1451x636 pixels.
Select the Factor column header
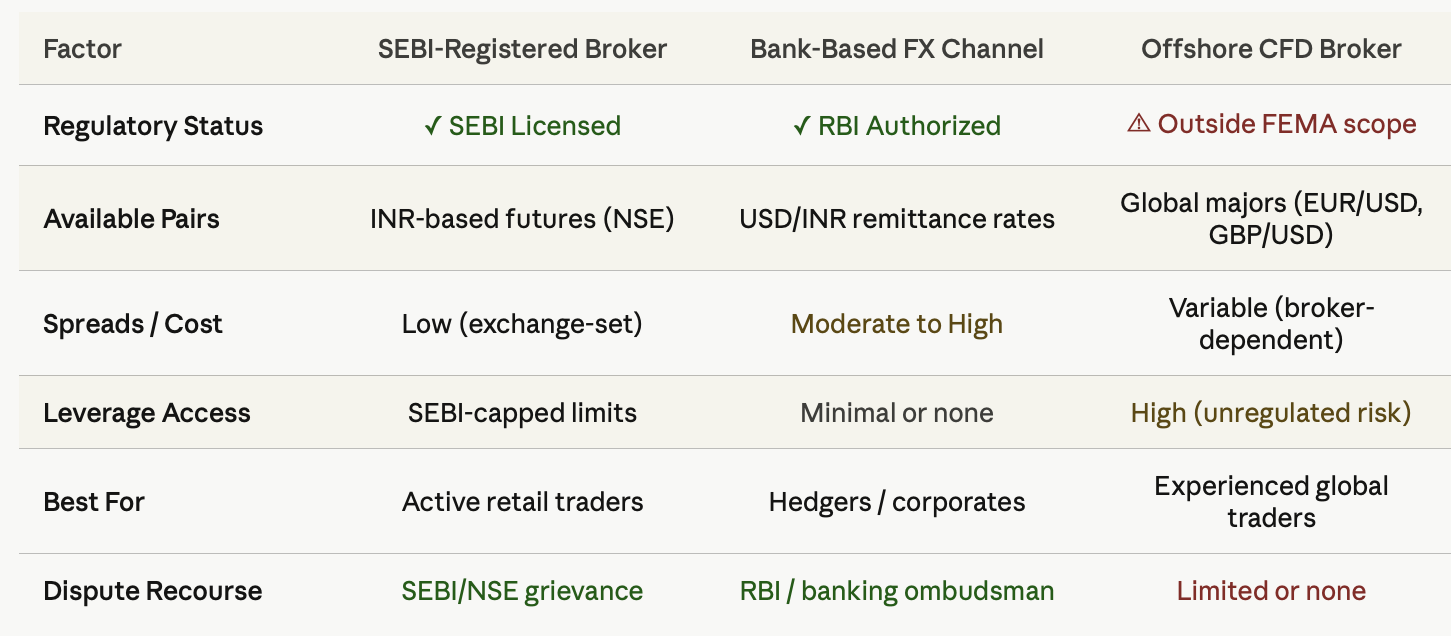[83, 49]
